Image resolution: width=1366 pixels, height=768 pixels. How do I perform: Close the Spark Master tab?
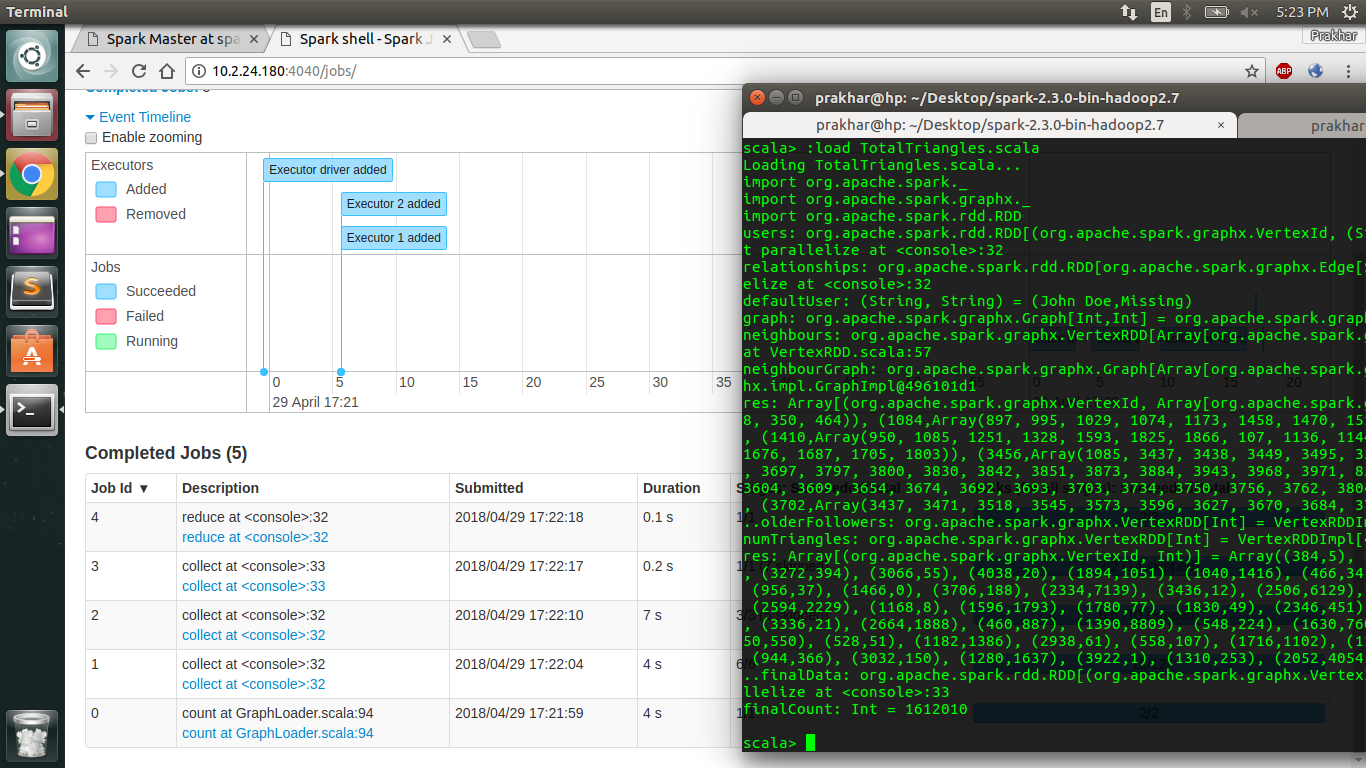(x=255, y=40)
